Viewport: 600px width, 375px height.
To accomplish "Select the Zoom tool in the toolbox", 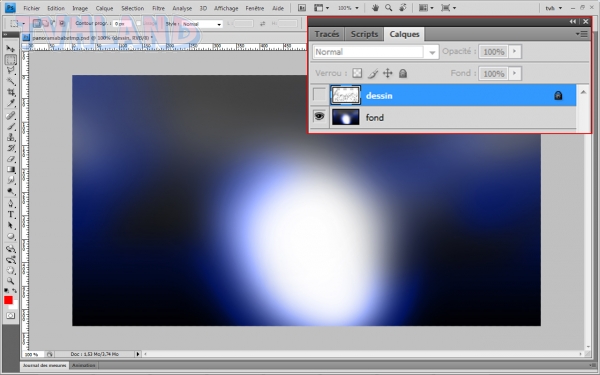I will click(10, 281).
